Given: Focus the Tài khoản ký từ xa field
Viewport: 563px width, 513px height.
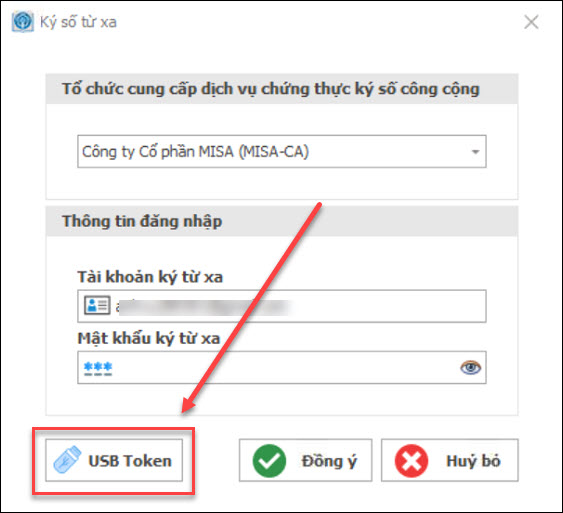Looking at the screenshot, I should (x=282, y=306).
